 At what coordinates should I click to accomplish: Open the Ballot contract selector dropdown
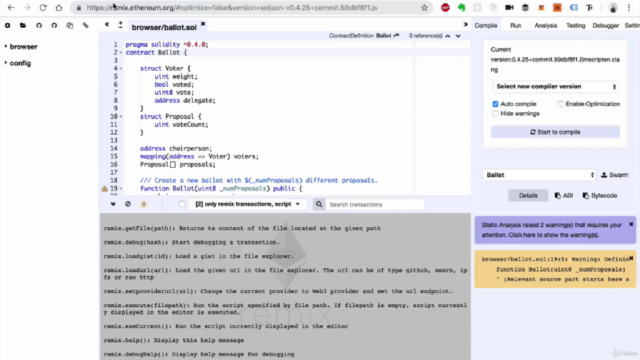[539, 175]
